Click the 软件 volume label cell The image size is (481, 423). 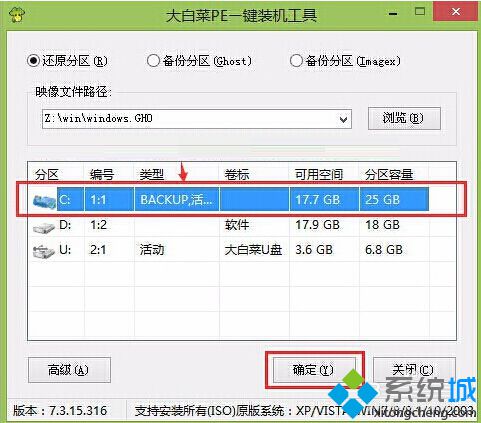tap(237, 225)
